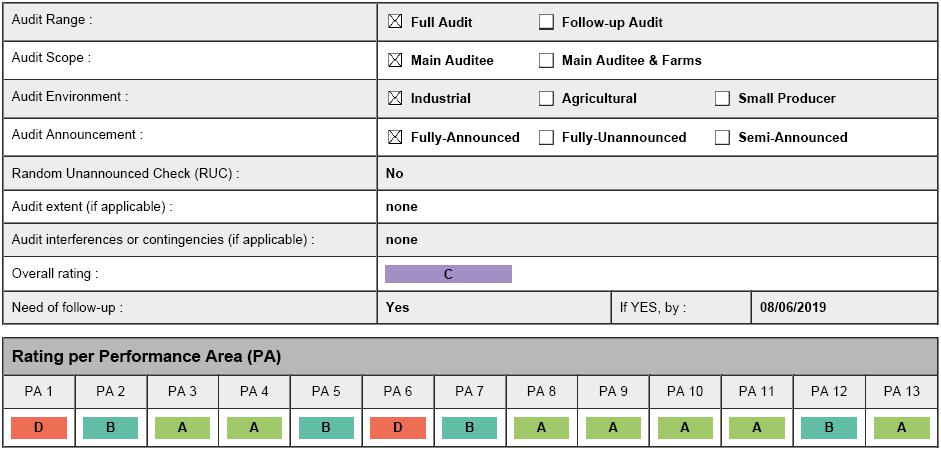Check the Fully-Unannounced checkbox
Screen dimensions: 941x452
(x=546, y=137)
